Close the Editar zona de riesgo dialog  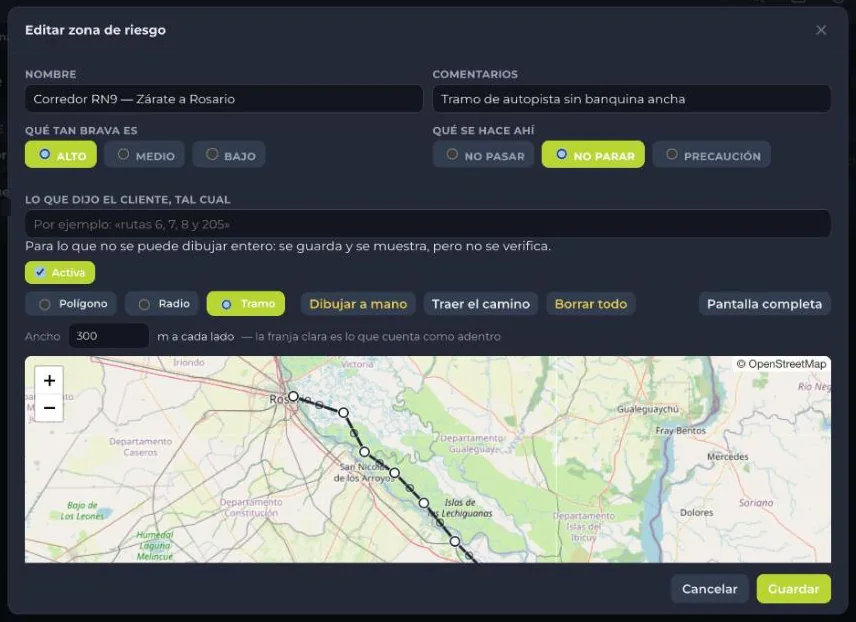821,30
